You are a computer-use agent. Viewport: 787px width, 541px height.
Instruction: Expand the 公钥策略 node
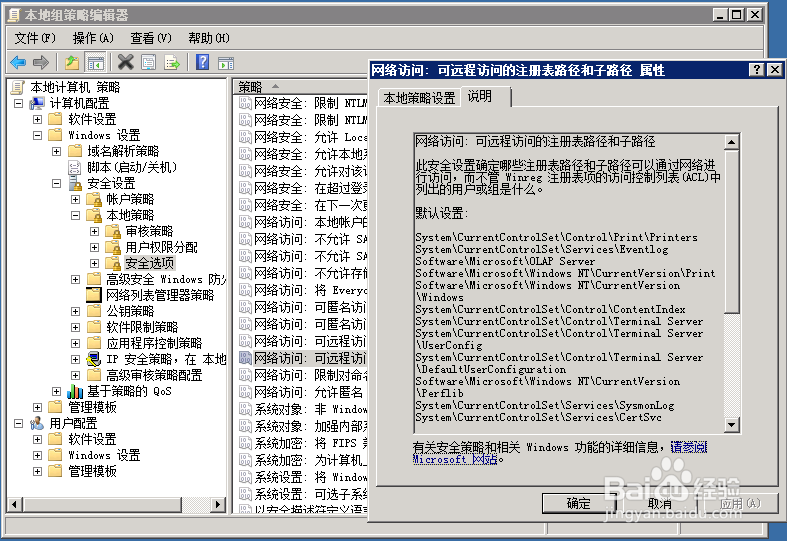(76, 311)
